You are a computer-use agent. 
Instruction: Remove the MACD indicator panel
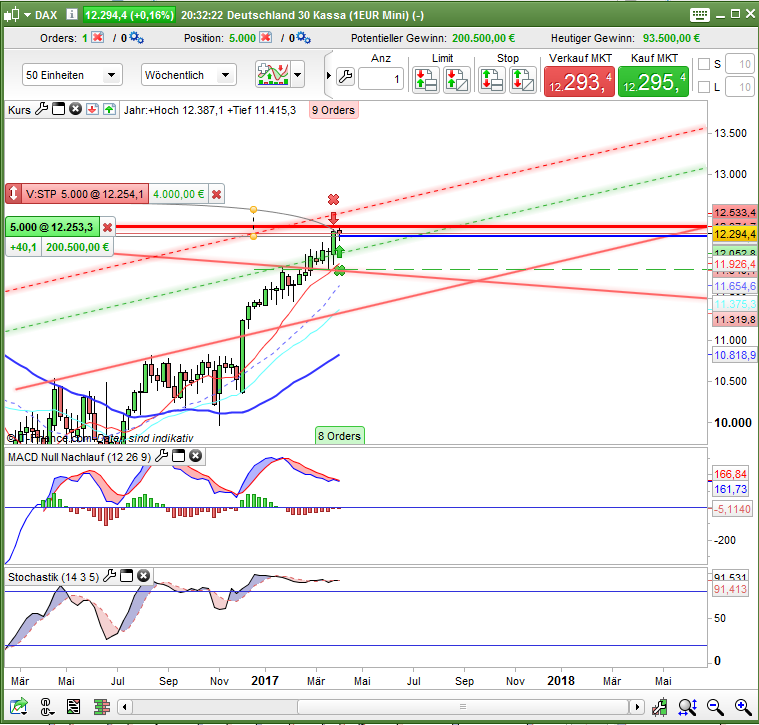pos(196,456)
